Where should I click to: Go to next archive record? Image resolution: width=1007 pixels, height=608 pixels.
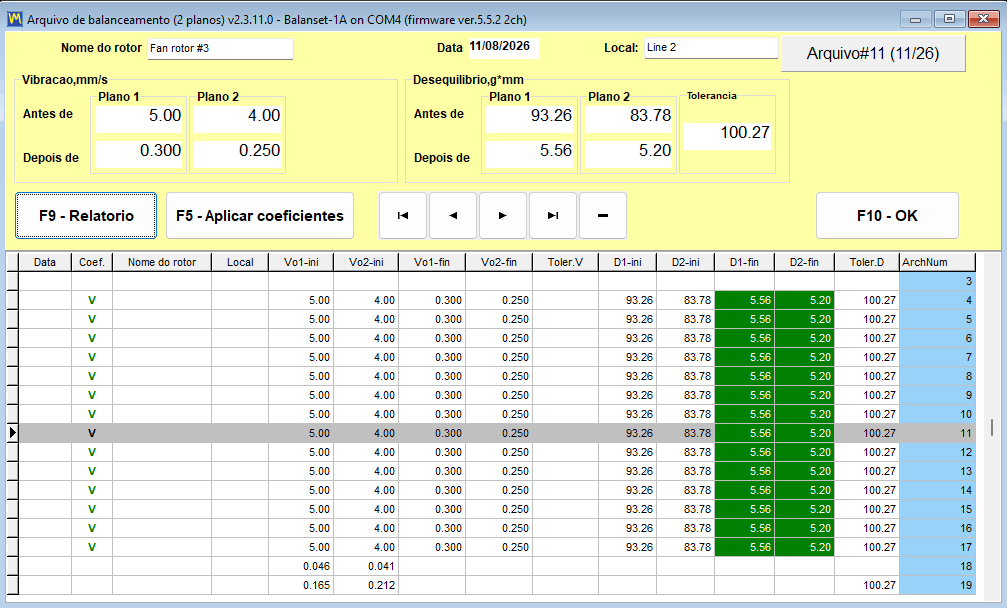click(x=503, y=216)
